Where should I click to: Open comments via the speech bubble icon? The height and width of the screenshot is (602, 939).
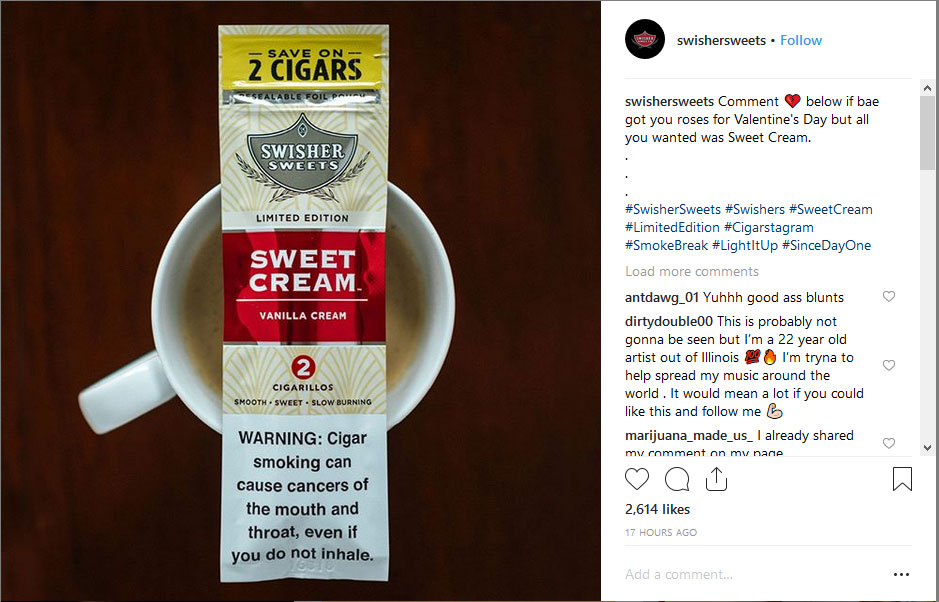(x=677, y=479)
